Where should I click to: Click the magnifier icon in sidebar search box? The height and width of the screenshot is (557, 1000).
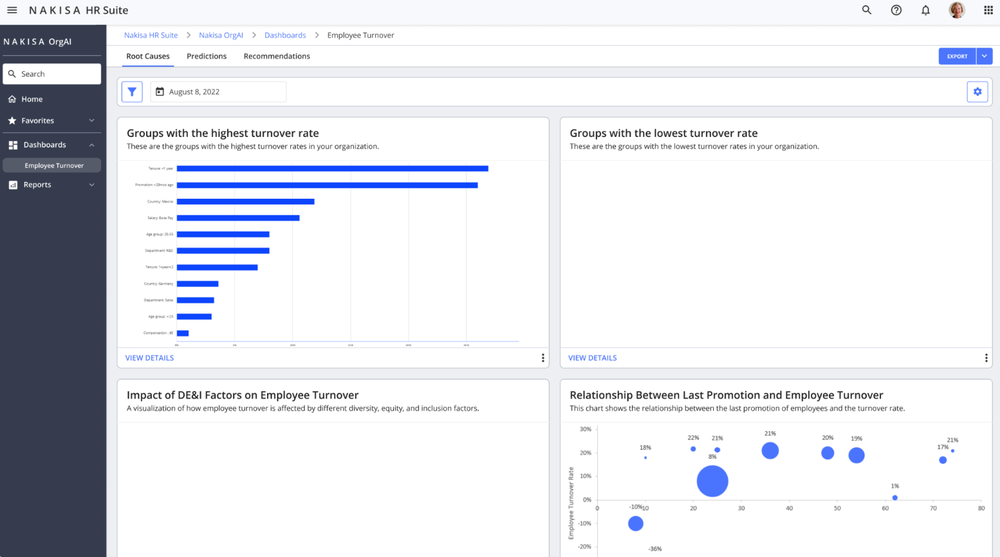[12, 74]
